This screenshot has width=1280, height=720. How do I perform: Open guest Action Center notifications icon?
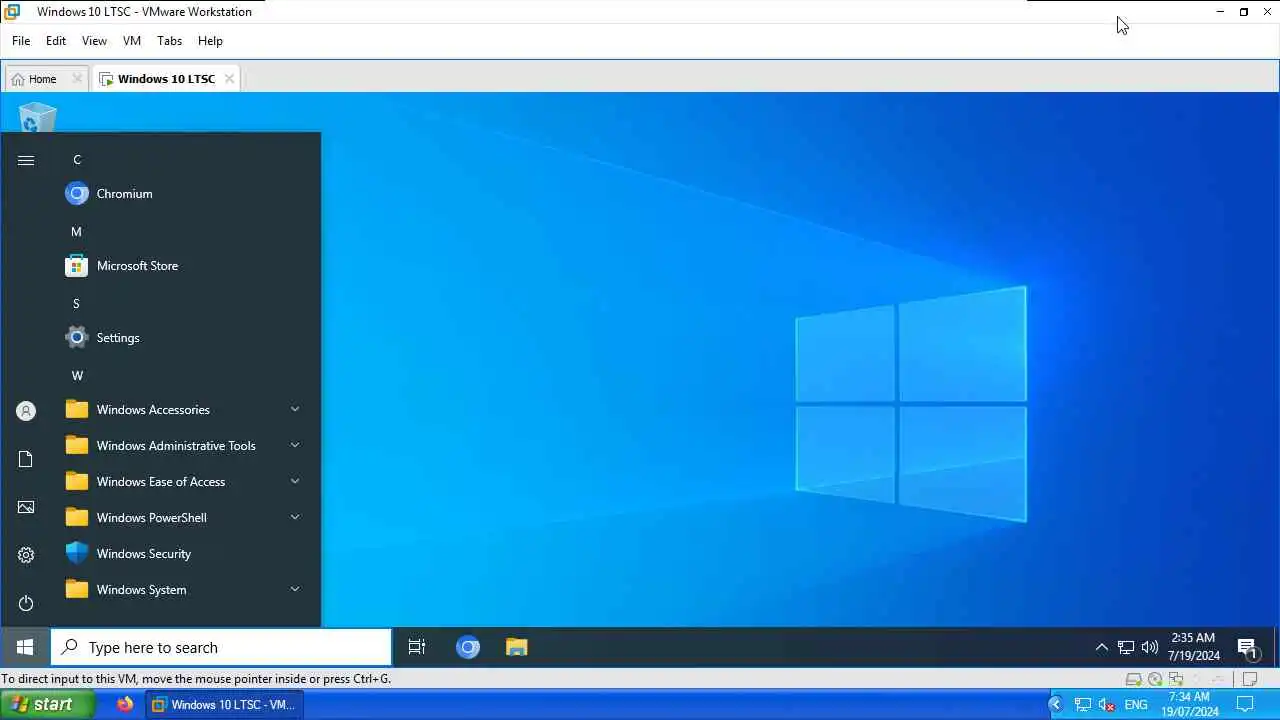(1247, 648)
